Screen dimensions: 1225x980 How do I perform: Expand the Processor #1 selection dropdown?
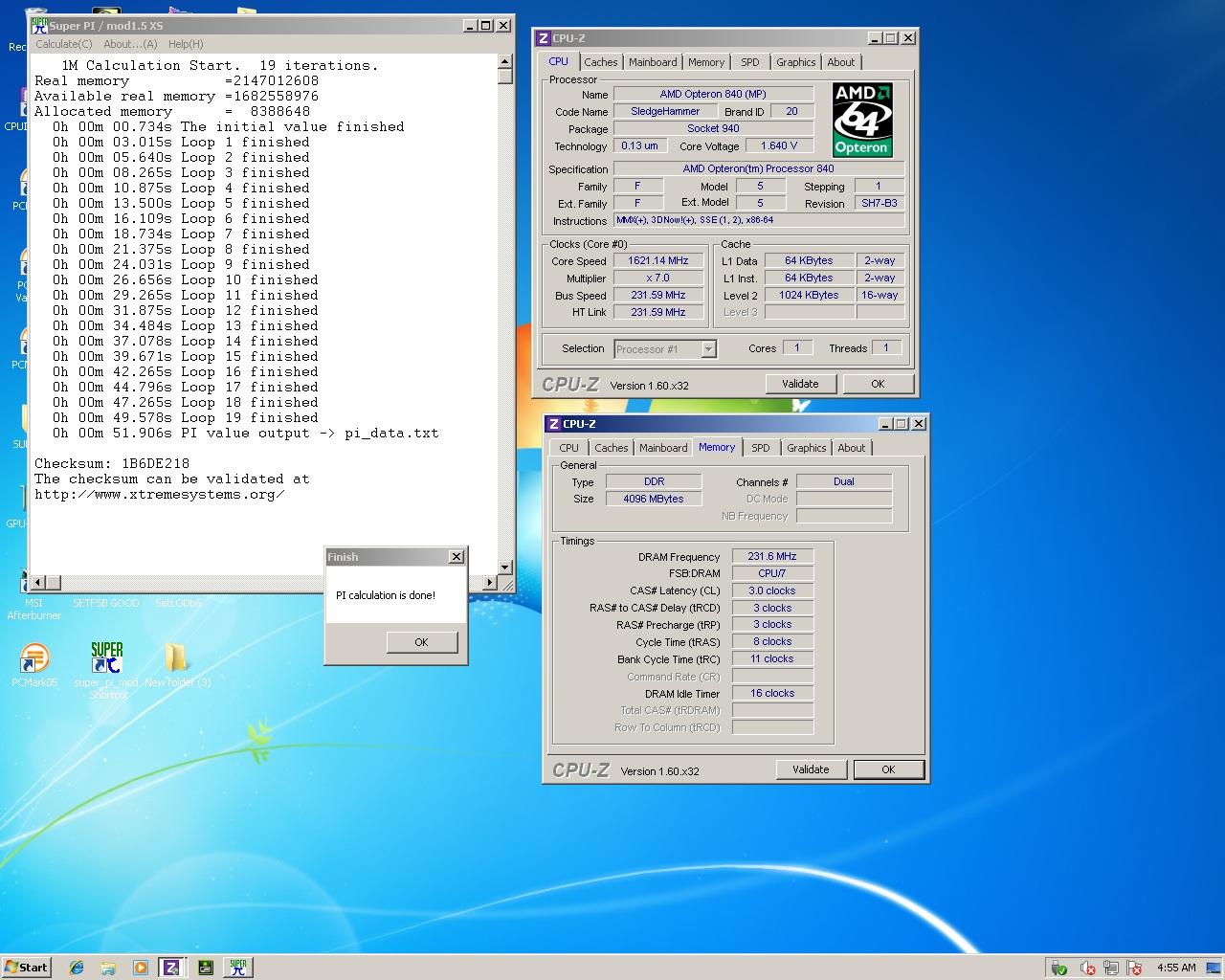[x=708, y=349]
